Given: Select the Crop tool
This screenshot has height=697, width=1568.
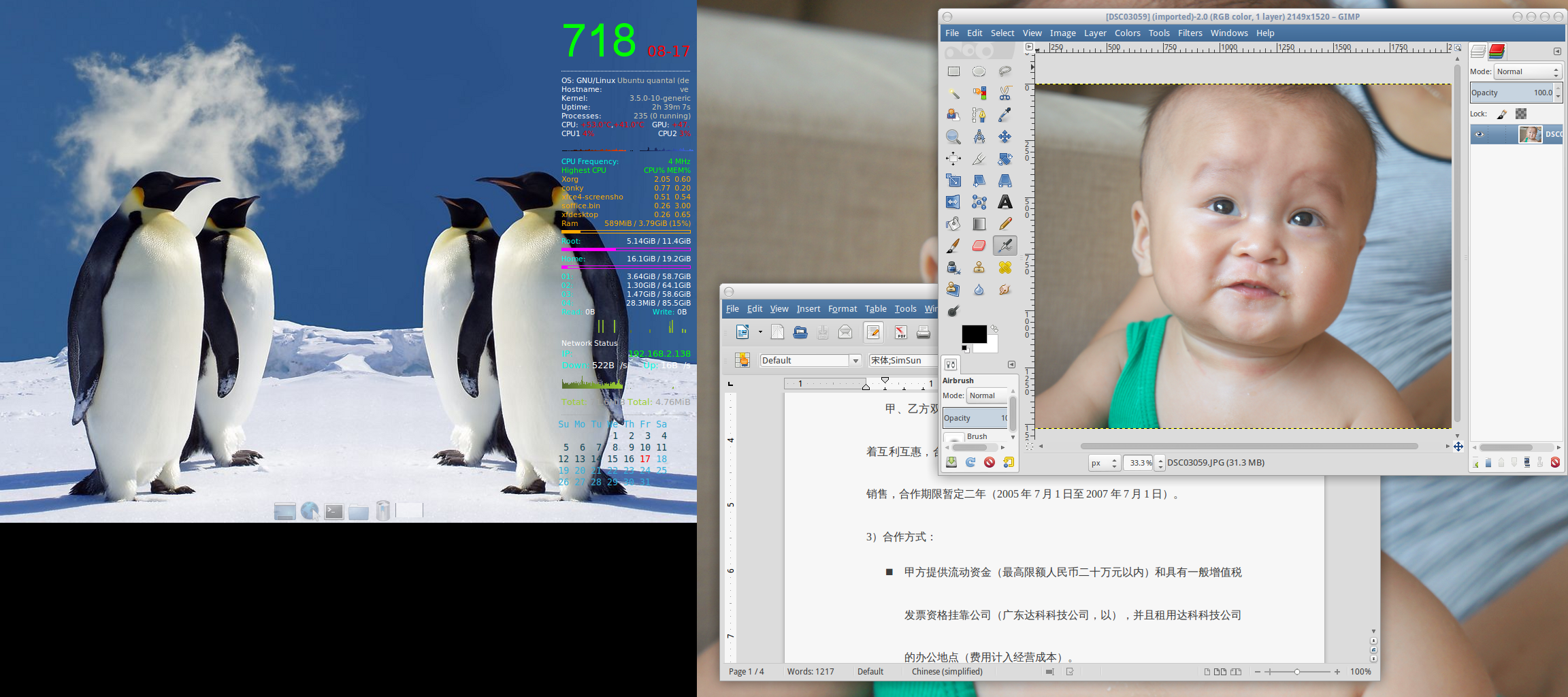Looking at the screenshot, I should point(979,159).
